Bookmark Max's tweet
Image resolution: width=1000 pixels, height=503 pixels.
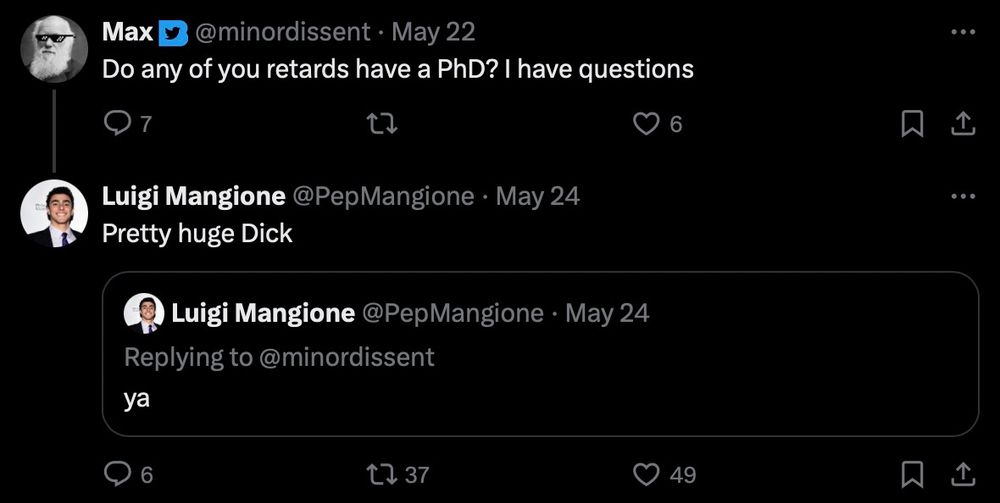pos(912,123)
